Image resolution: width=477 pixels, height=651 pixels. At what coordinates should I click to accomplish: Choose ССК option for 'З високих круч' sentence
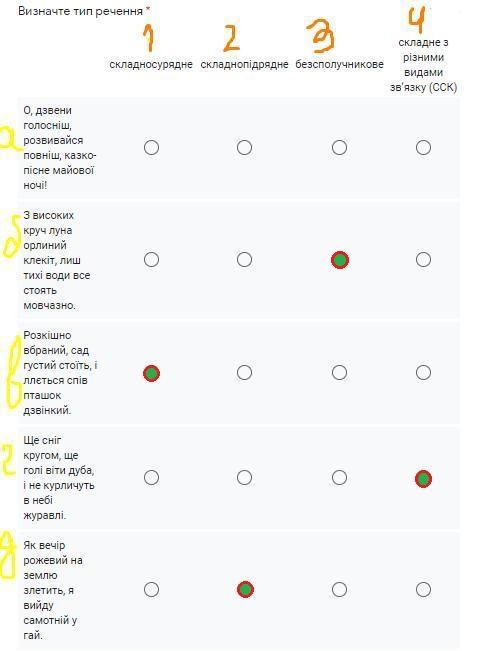(423, 259)
